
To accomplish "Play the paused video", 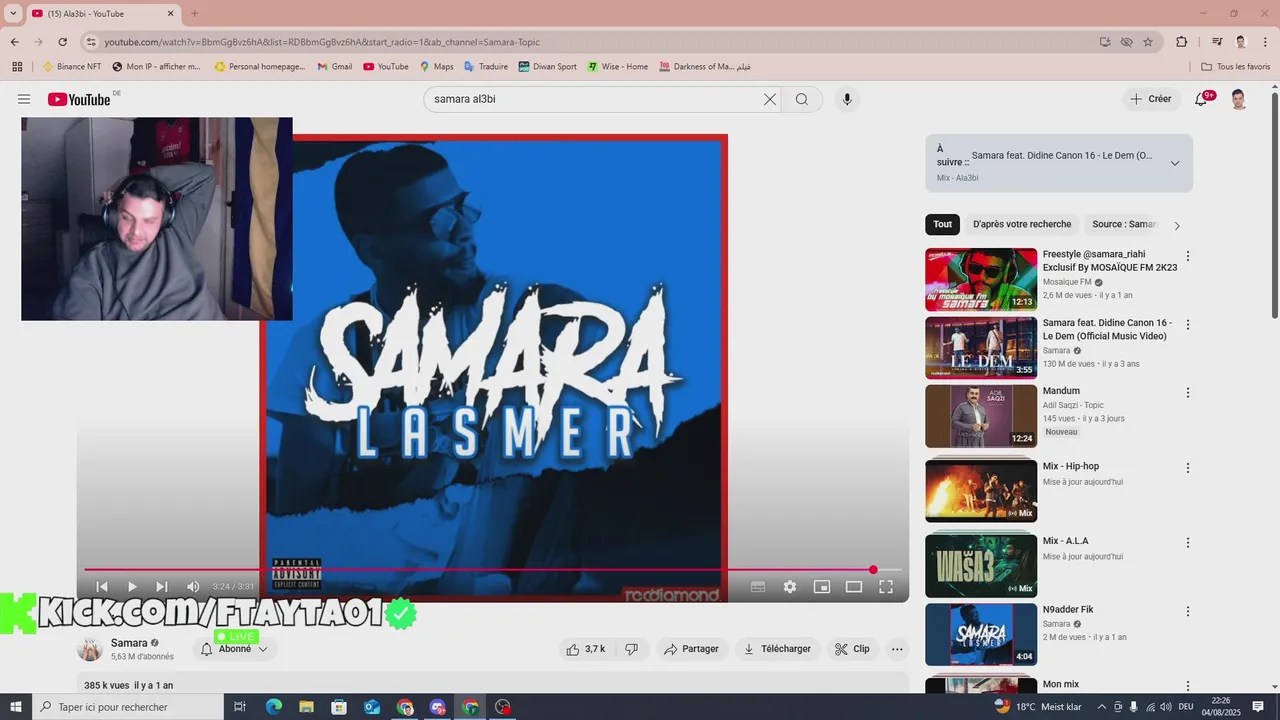I will 132,587.
